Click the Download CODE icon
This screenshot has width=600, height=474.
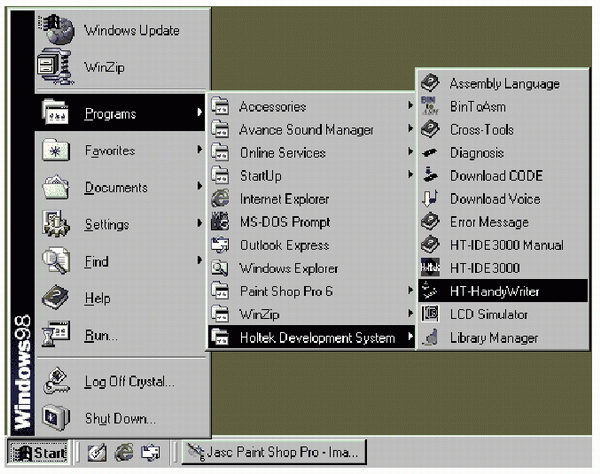tap(430, 175)
